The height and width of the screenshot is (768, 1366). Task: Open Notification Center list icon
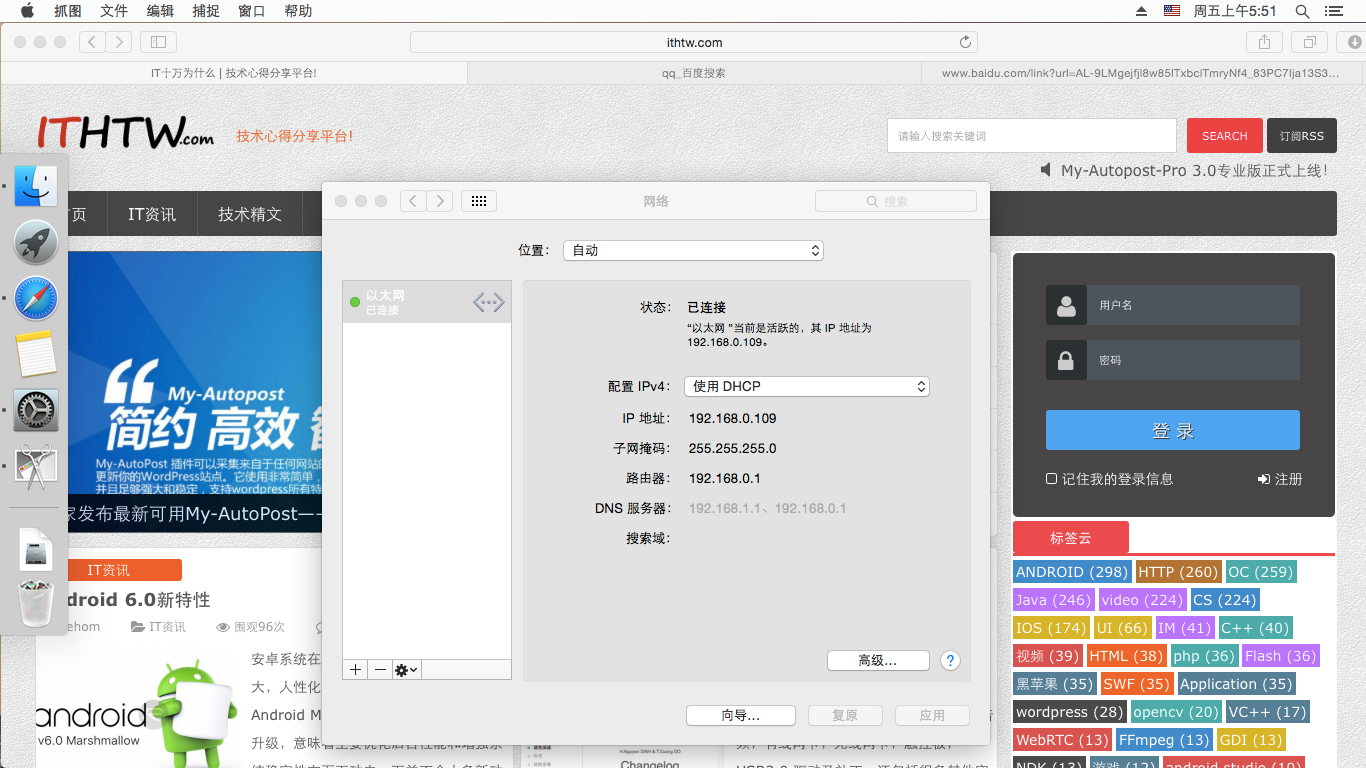[x=1334, y=11]
